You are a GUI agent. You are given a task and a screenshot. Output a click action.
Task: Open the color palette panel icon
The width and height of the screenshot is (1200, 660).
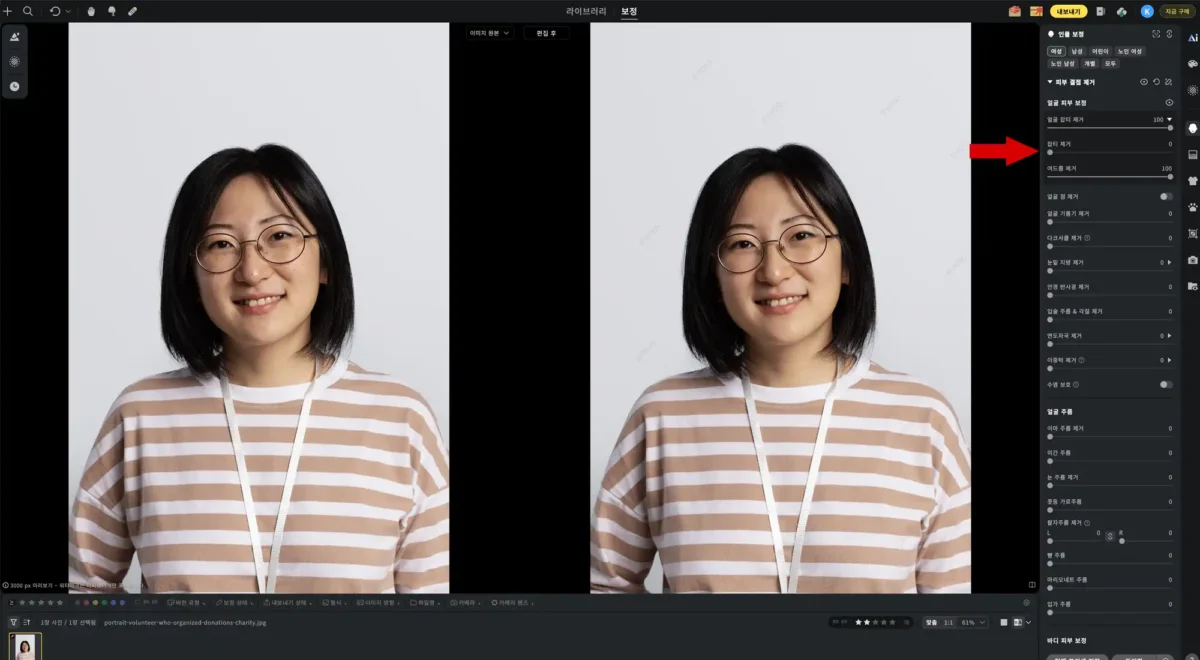point(1192,64)
